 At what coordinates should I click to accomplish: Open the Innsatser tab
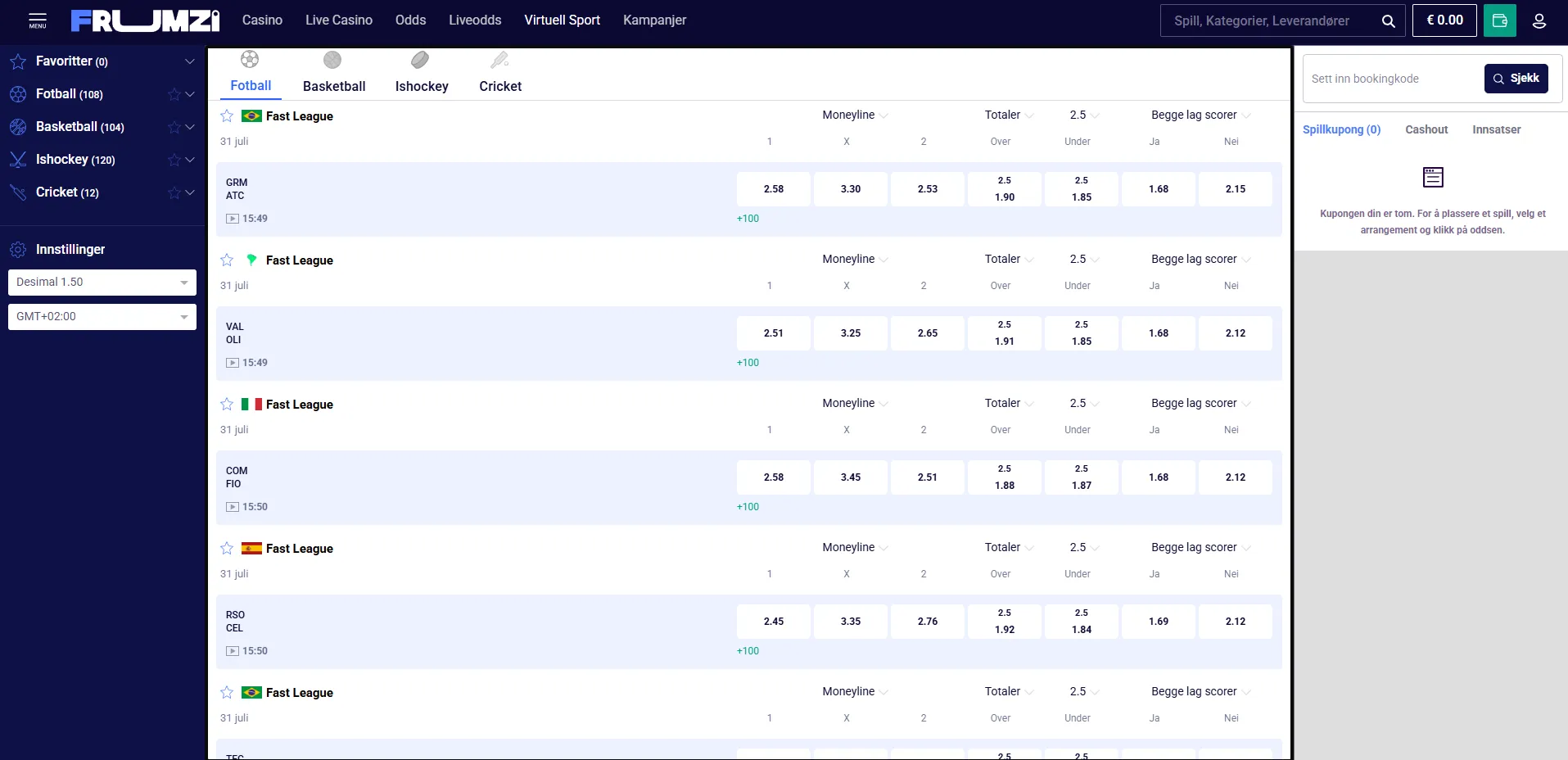tap(1496, 129)
